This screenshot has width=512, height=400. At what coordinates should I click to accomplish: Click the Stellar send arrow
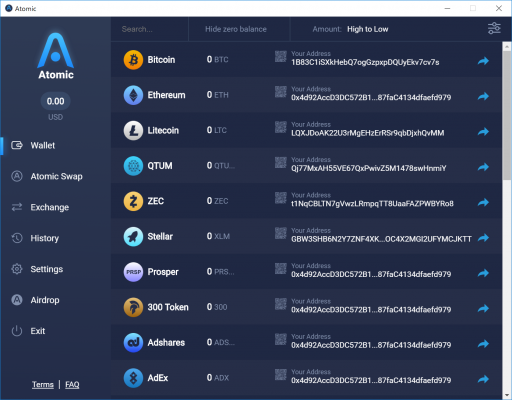tap(483, 238)
